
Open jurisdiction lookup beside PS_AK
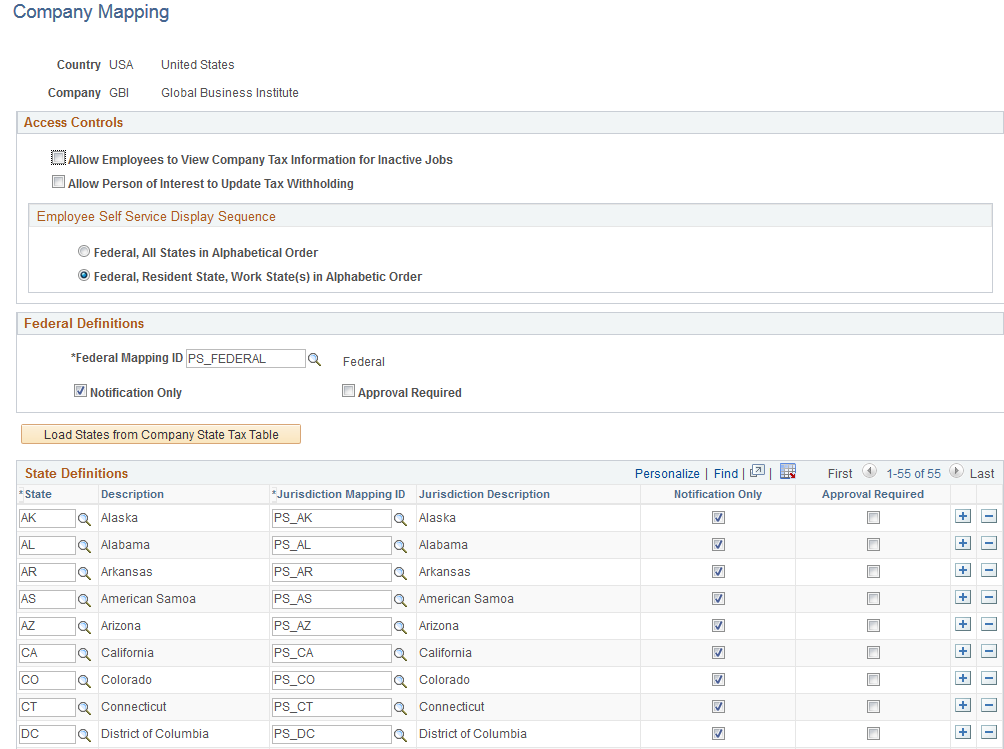click(x=400, y=519)
